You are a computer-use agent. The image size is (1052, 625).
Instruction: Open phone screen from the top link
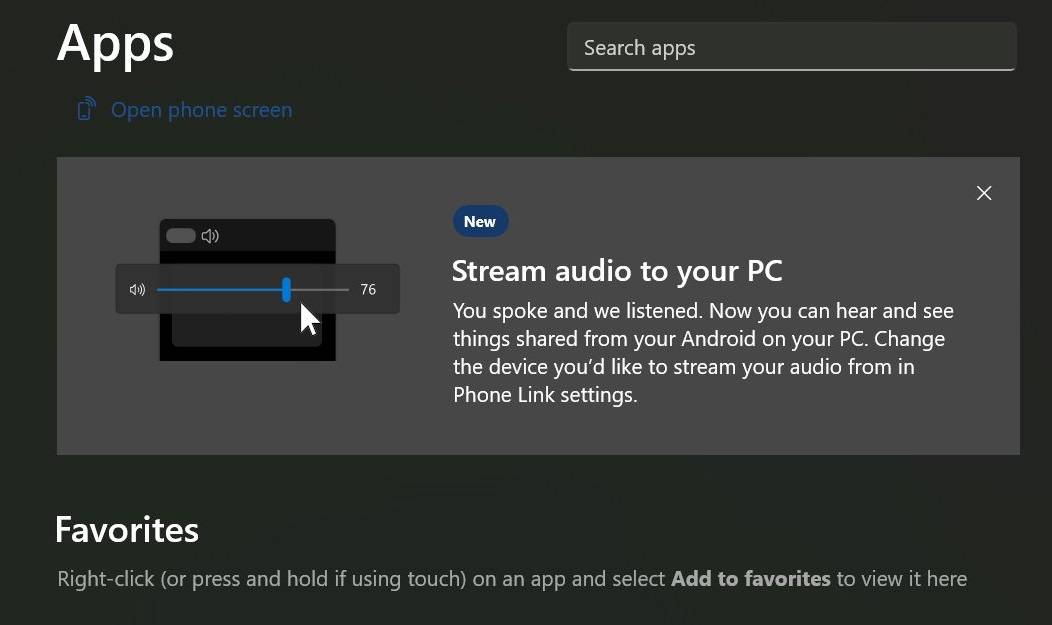click(201, 109)
